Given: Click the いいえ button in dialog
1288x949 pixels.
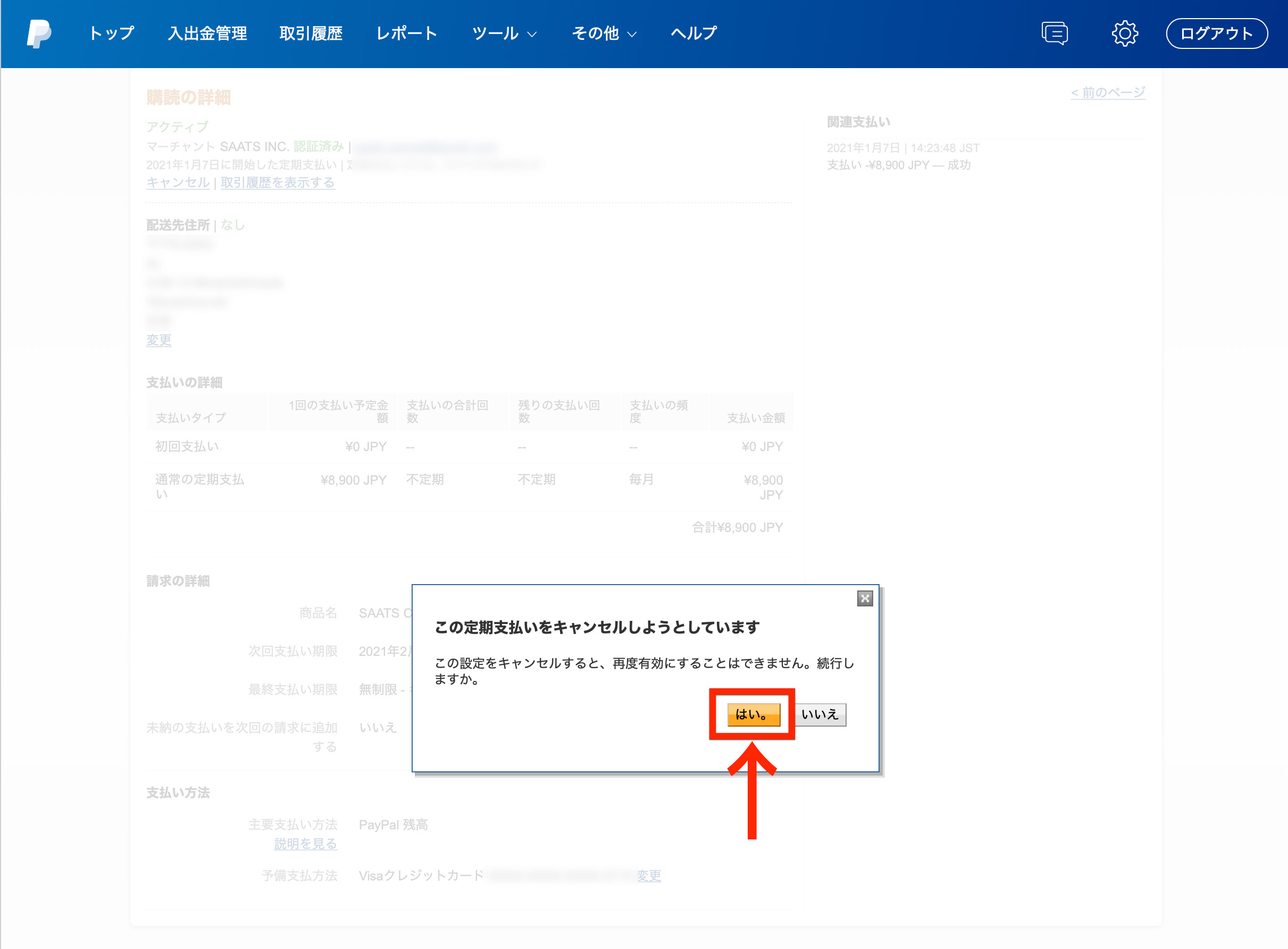Looking at the screenshot, I should point(819,714).
